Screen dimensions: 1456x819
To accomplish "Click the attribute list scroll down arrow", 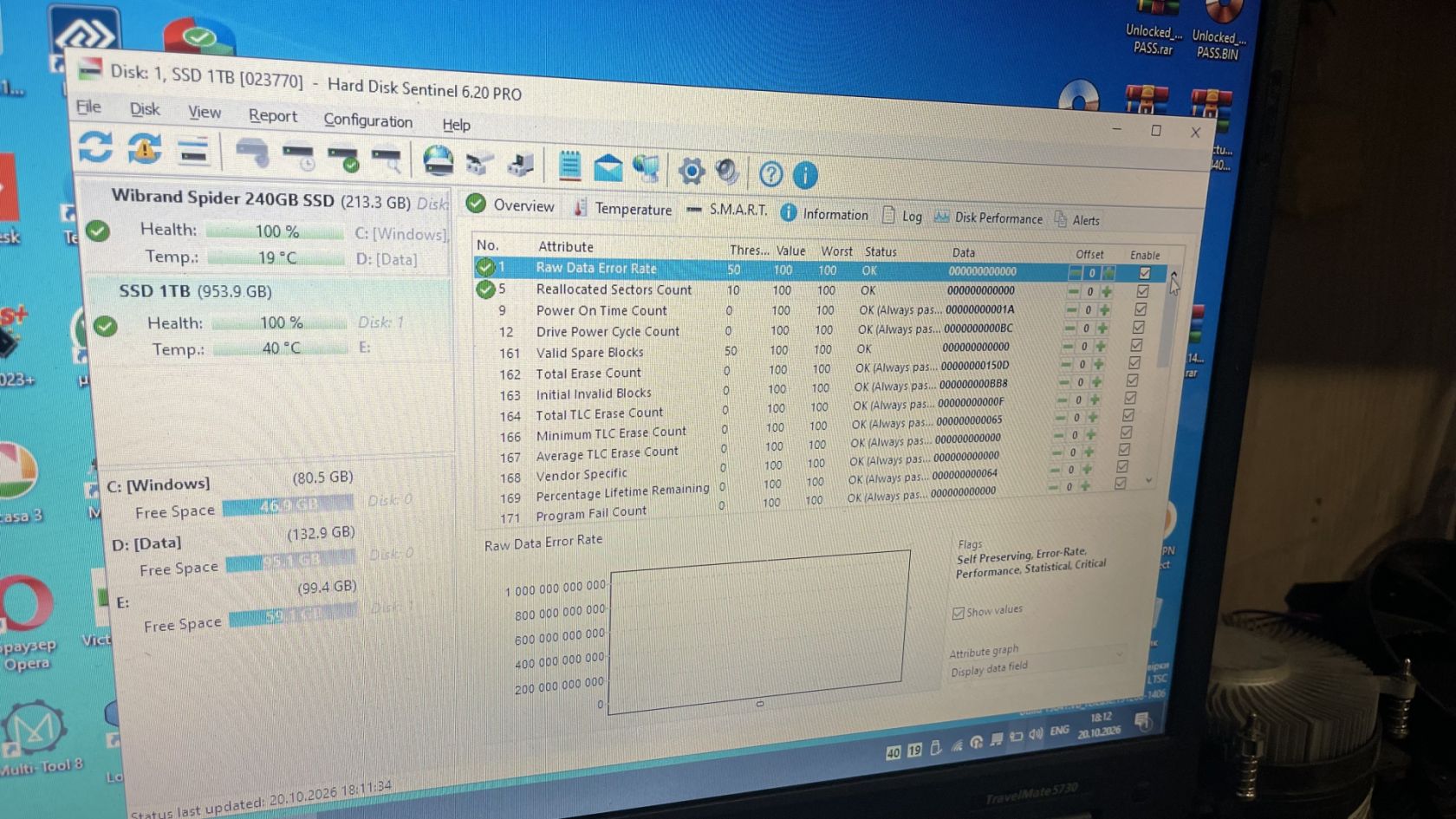I will tap(1149, 480).
